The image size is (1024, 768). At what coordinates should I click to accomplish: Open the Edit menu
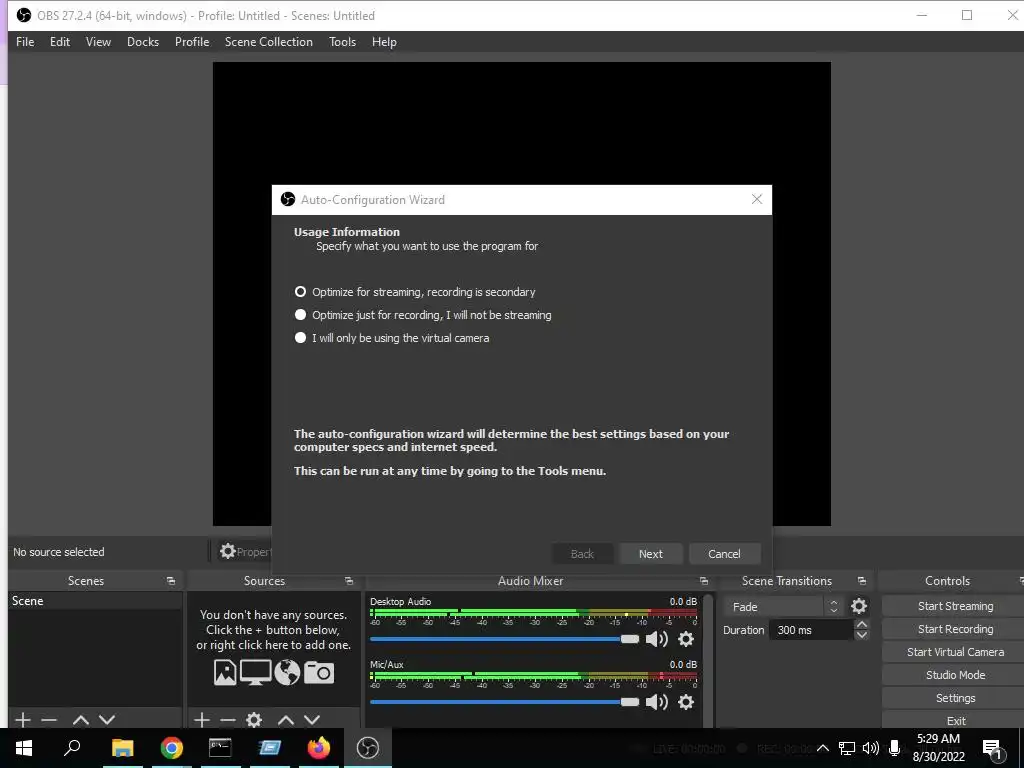60,42
